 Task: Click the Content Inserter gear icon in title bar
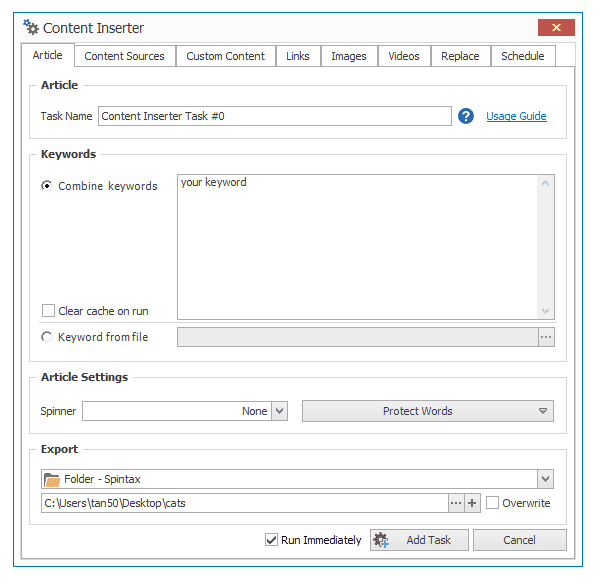coord(31,27)
